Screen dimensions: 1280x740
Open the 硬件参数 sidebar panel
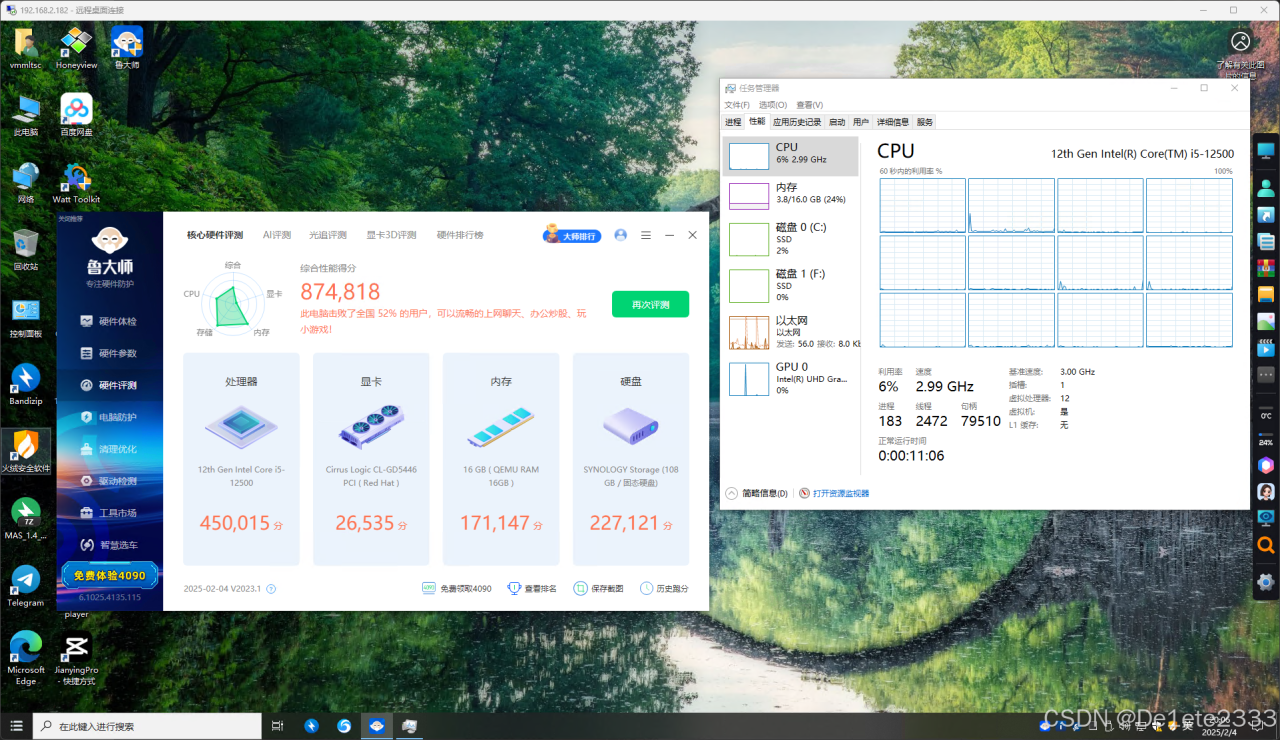(108, 353)
